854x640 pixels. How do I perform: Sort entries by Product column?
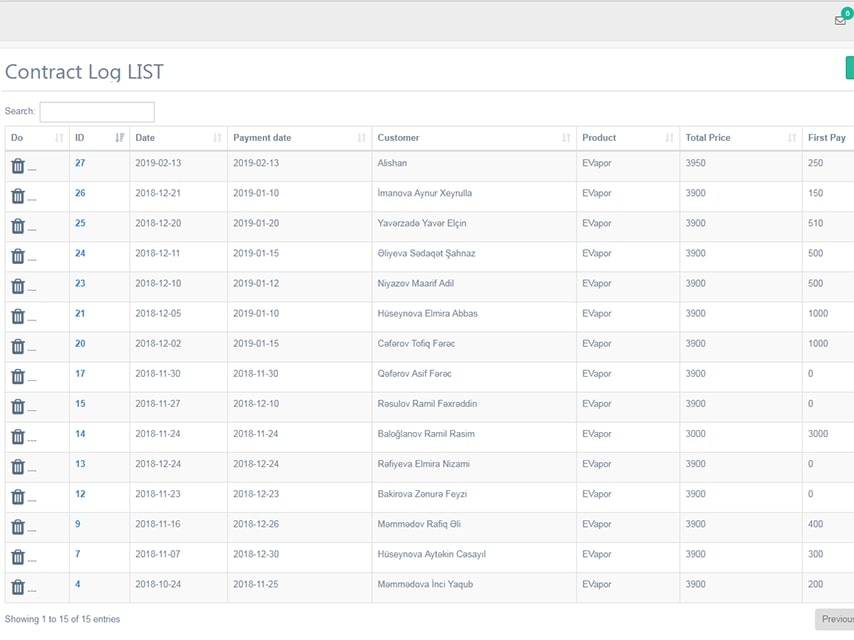[627, 138]
